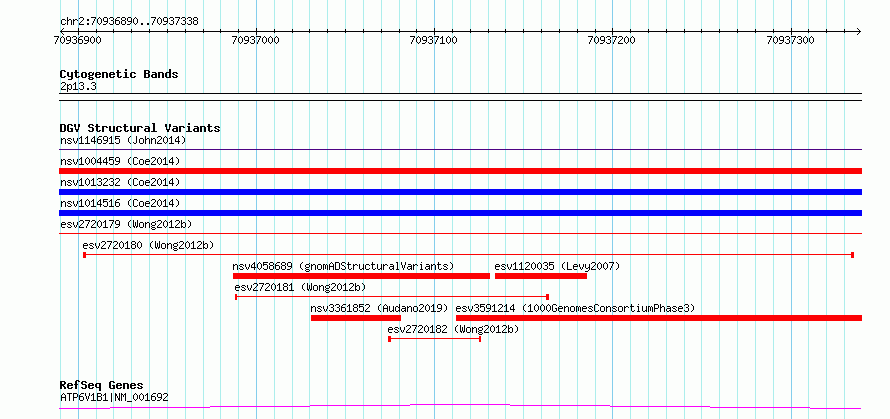The image size is (890, 419).
Task: Click ruler position 70937200
Action: [612, 40]
